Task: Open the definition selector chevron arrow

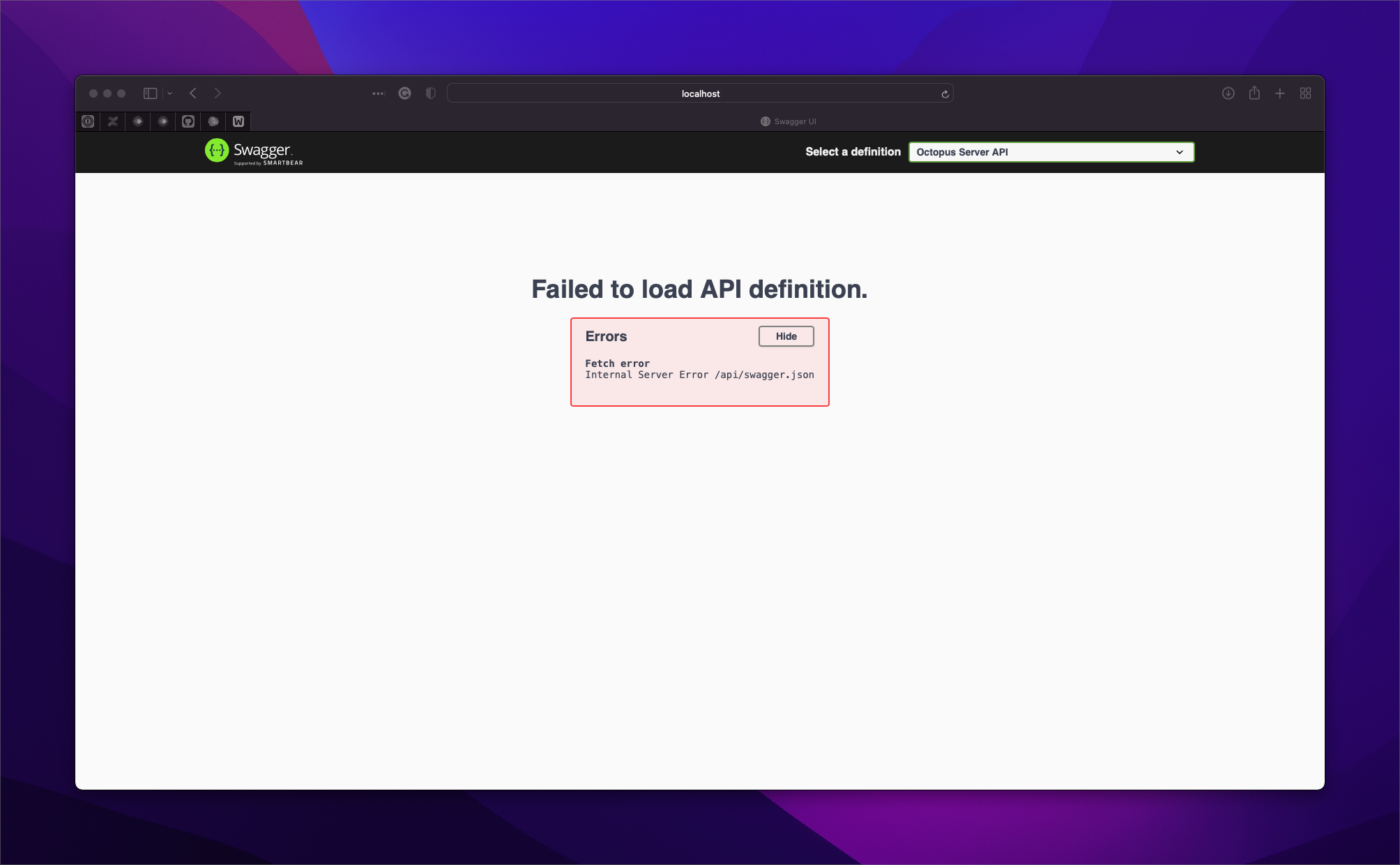Action: point(1179,151)
